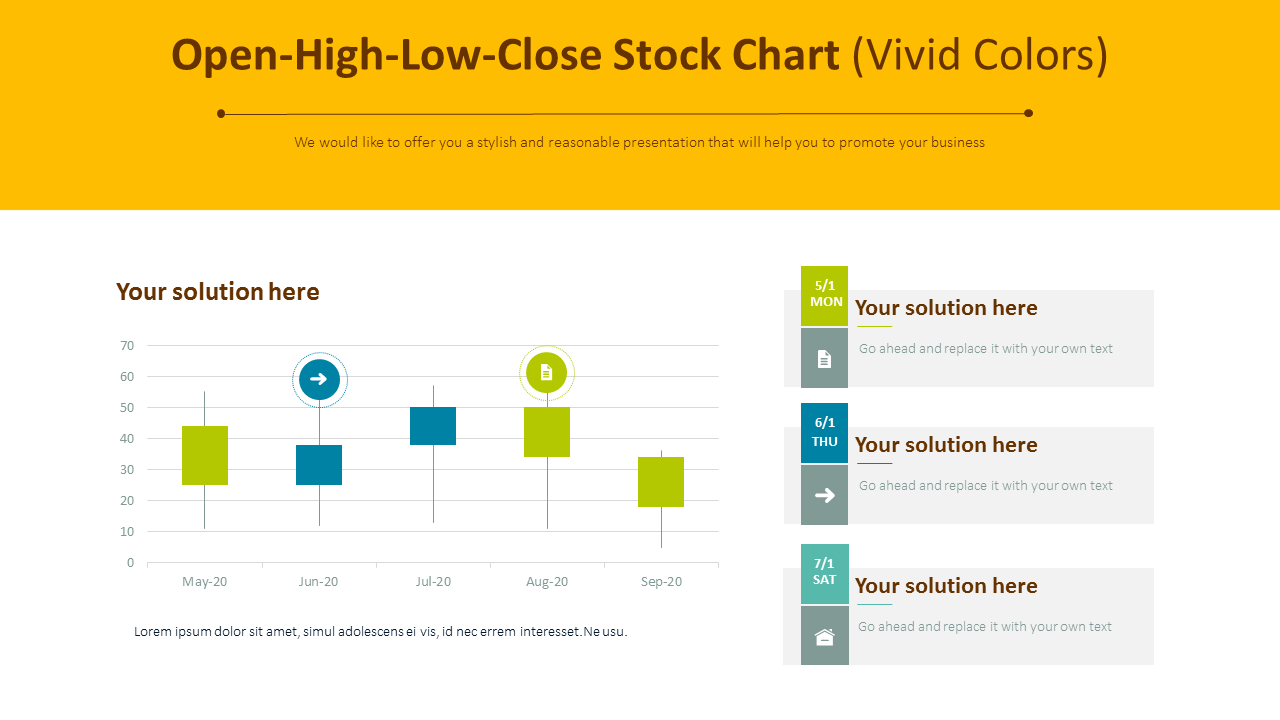Select the gray arrow icon under 6/1 THU

[x=824, y=495]
